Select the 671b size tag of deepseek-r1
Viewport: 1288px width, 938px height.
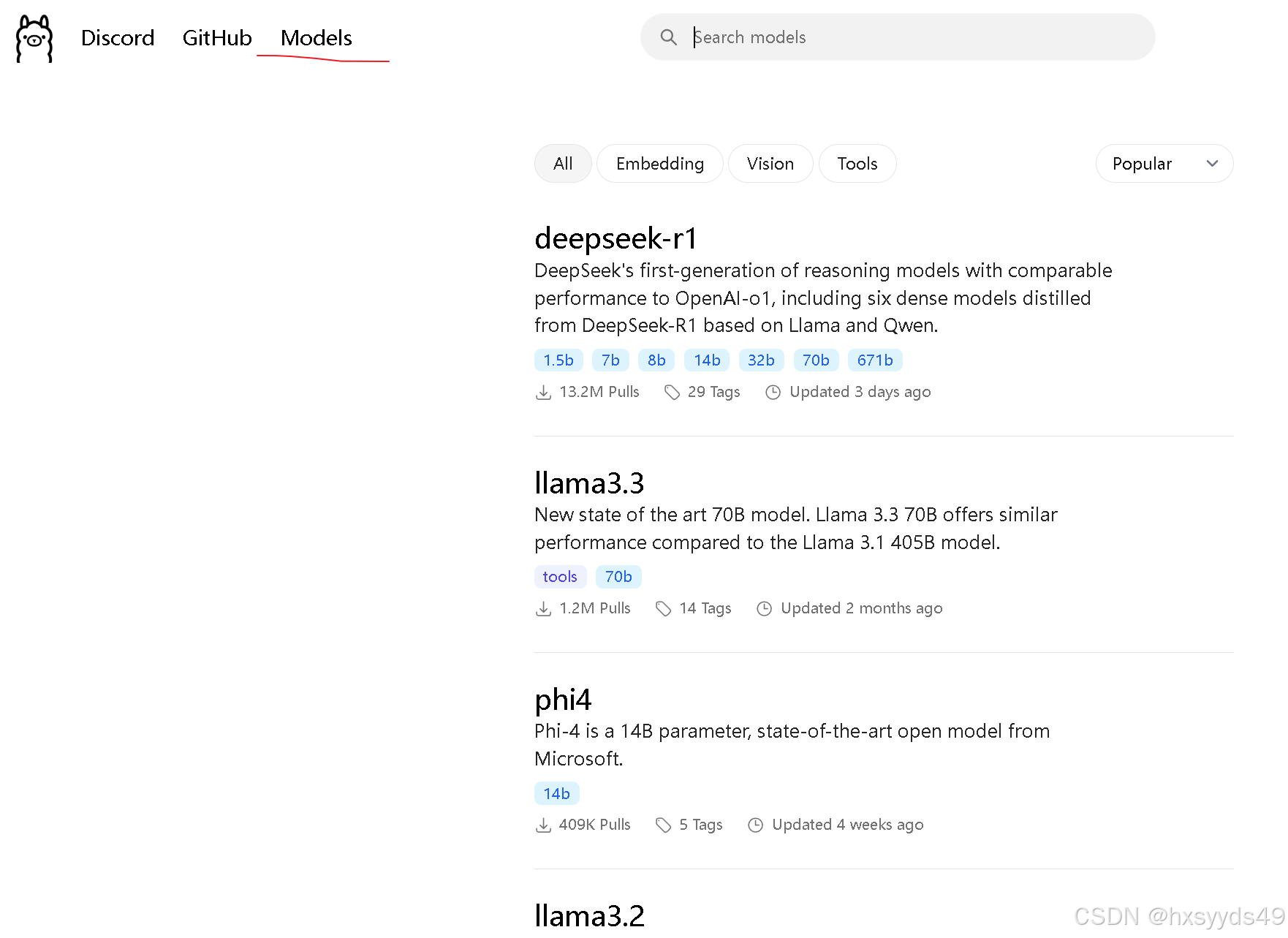tap(875, 360)
